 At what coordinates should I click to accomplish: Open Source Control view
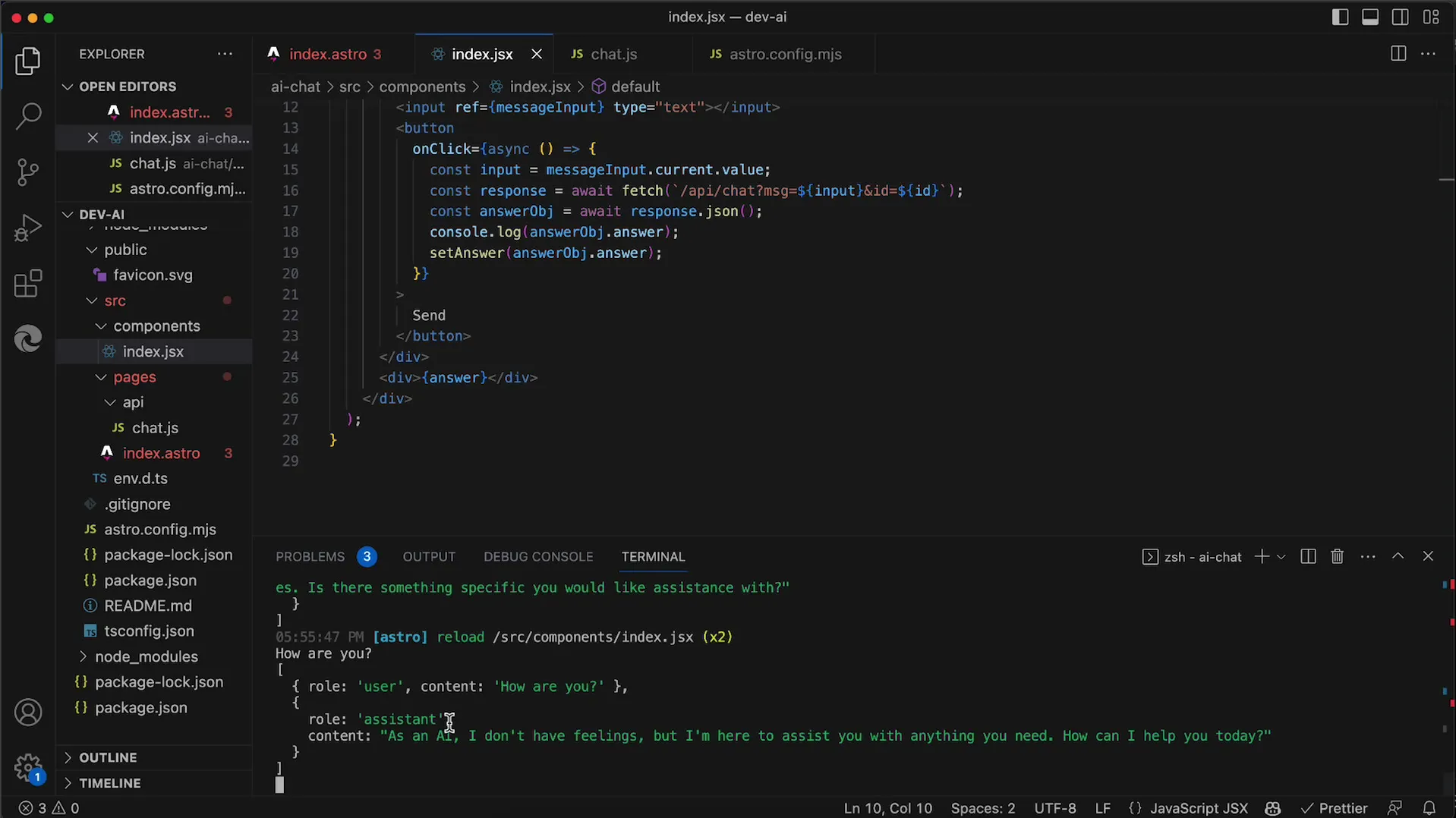tap(28, 172)
